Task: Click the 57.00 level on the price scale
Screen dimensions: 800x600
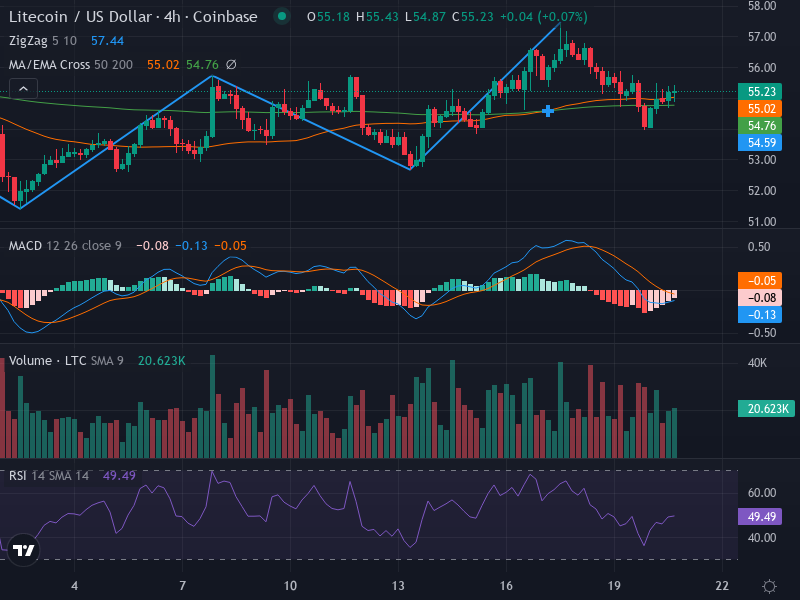Action: click(x=762, y=37)
